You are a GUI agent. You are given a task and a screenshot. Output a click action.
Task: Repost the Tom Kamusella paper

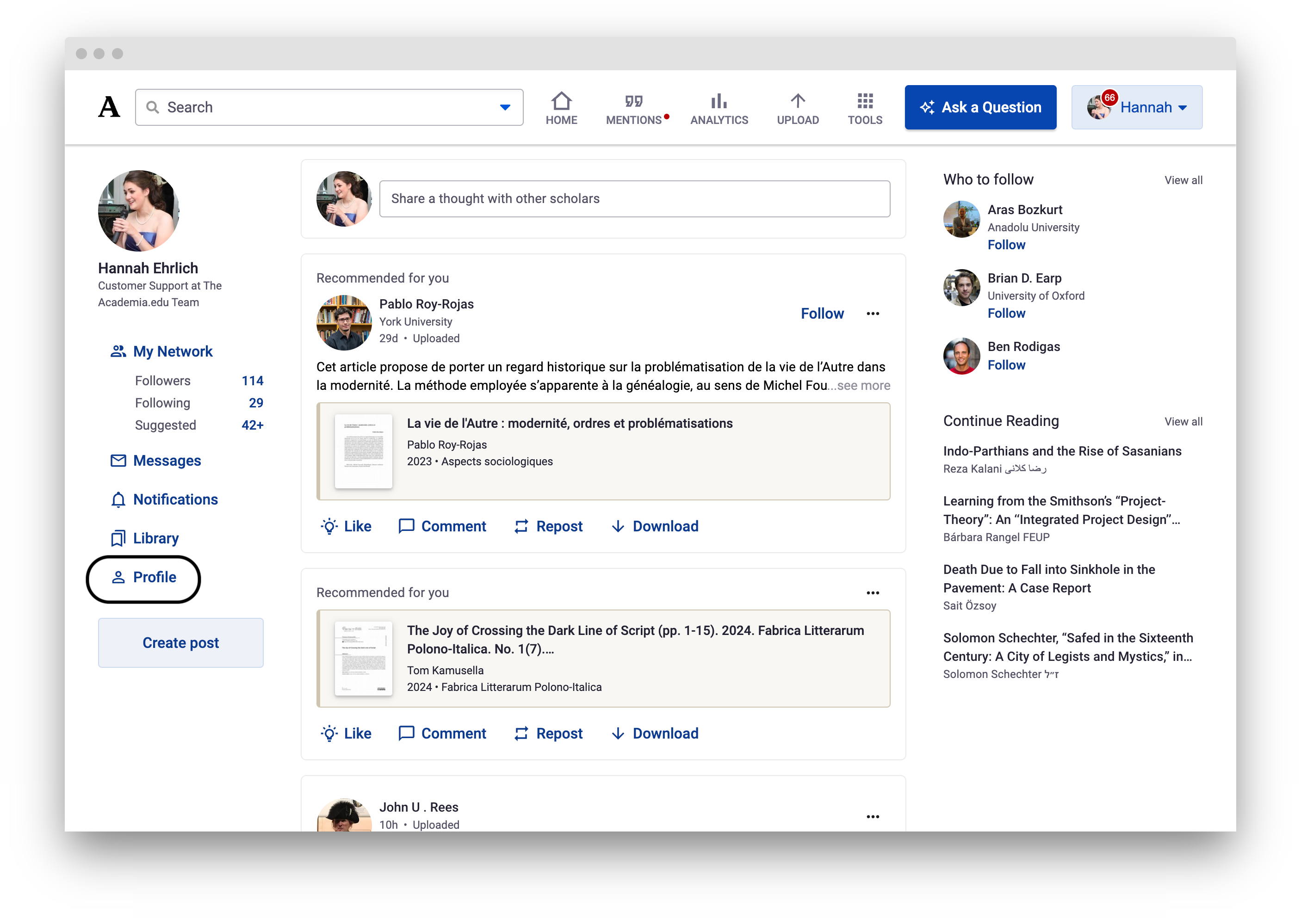548,733
